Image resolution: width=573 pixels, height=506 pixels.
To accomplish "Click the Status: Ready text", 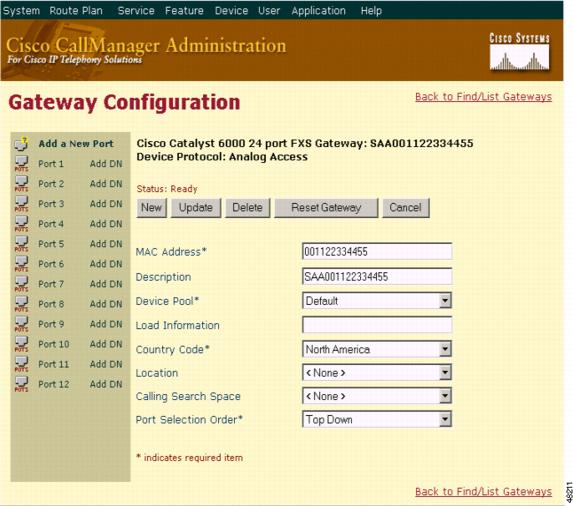I will pyautogui.click(x=167, y=189).
